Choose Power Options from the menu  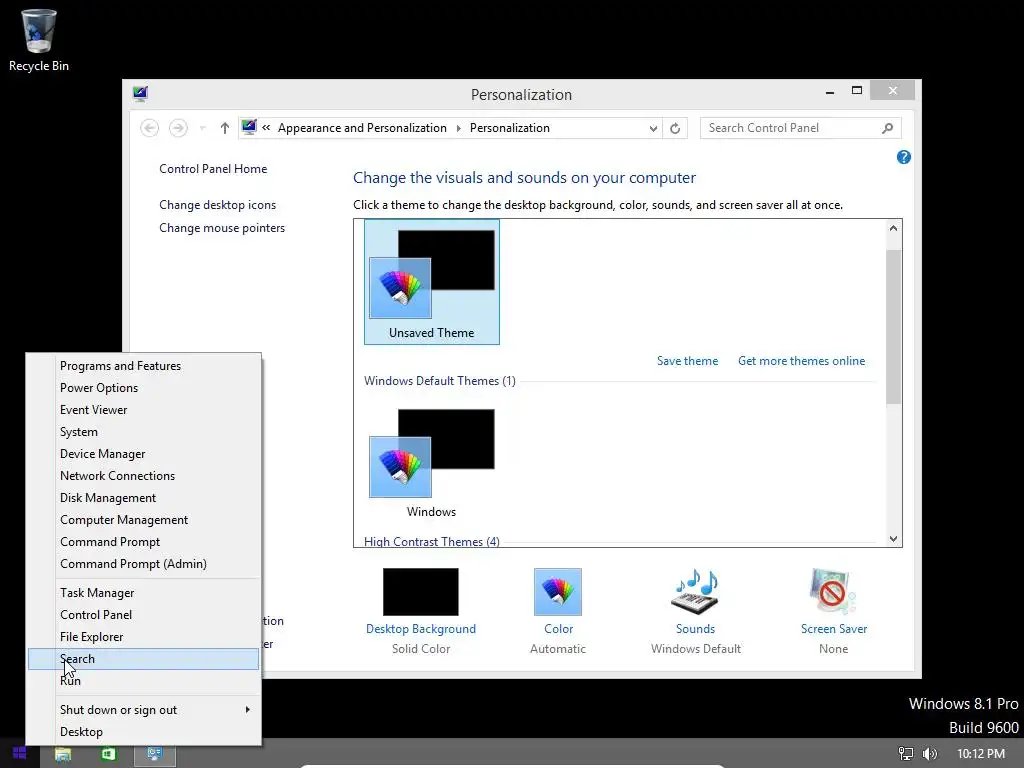(144, 388)
